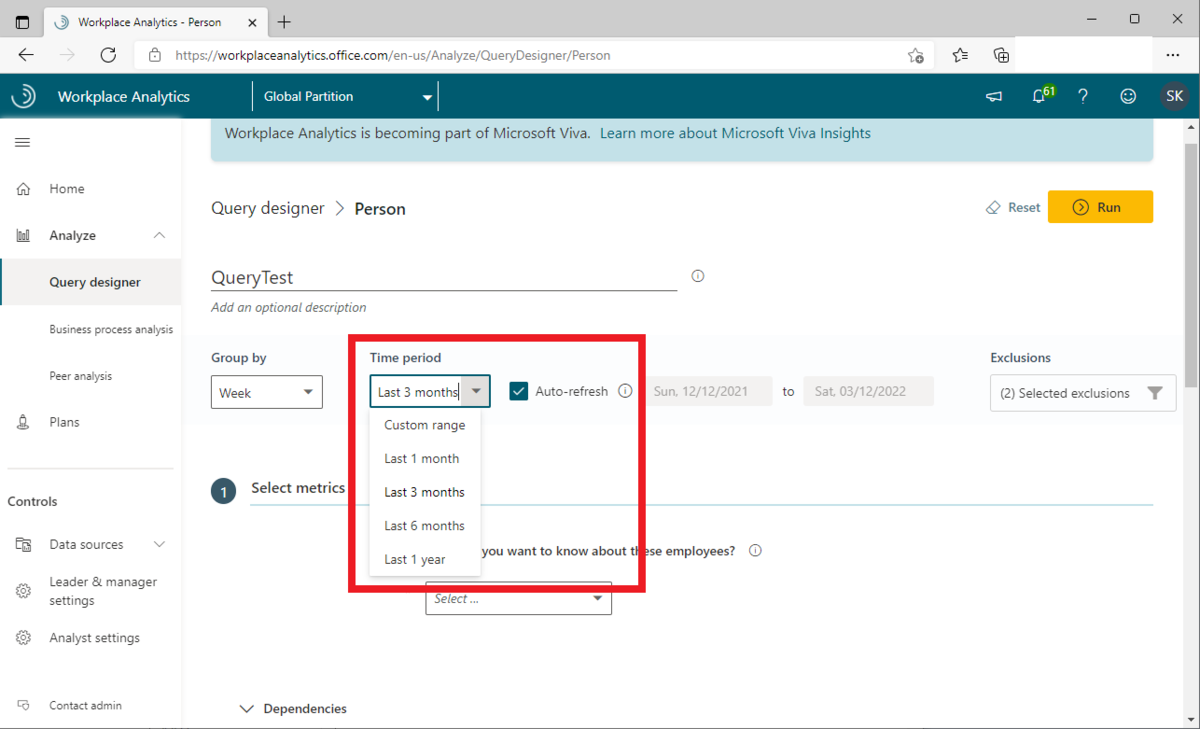
Task: Toggle the hamburger navigation menu
Action: coord(22,142)
